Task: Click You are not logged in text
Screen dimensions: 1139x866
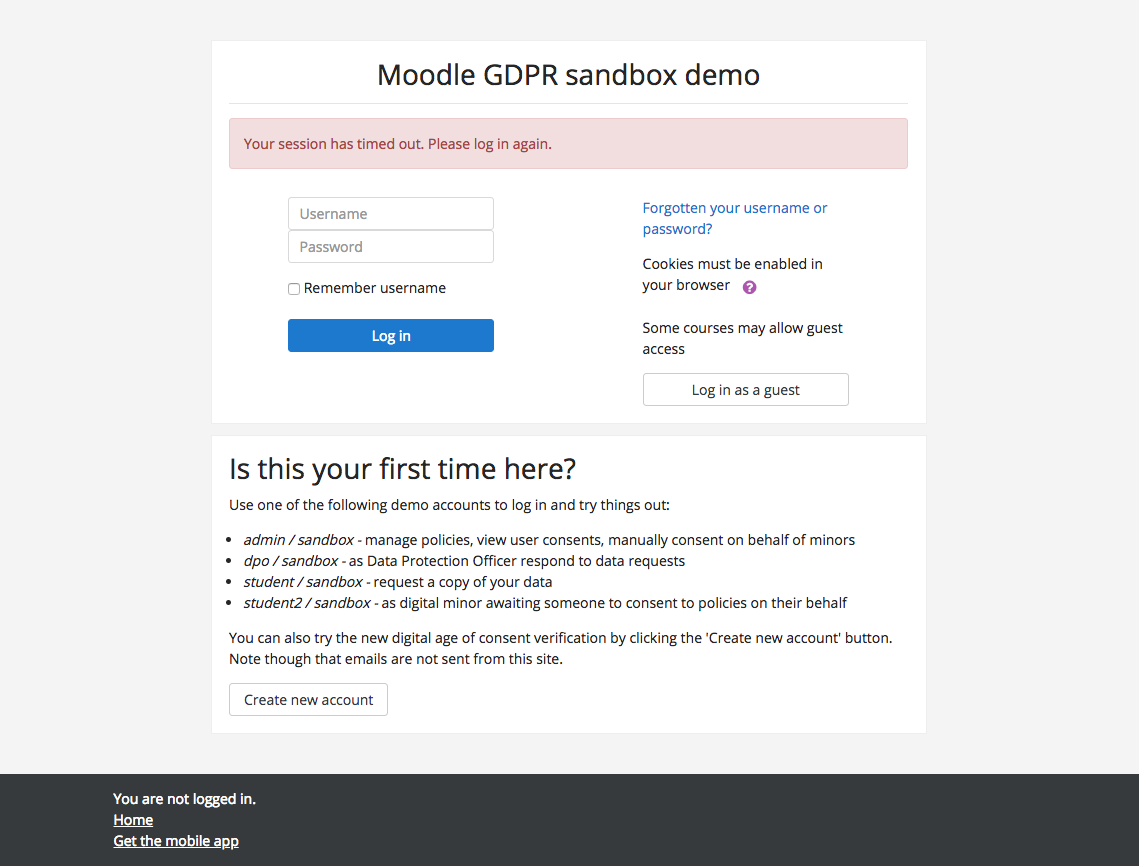Action: pos(185,798)
